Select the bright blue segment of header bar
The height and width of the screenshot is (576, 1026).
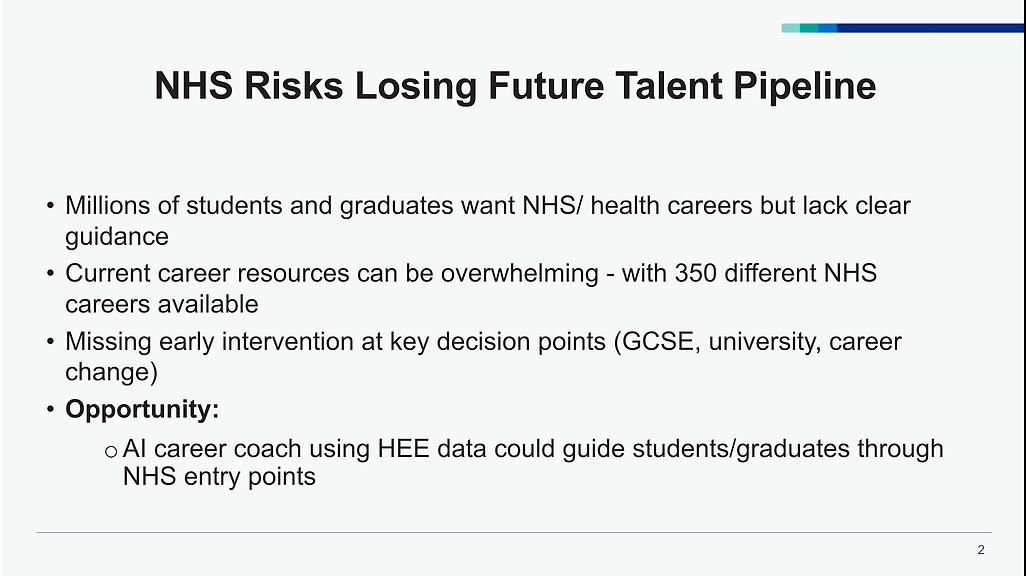tap(828, 28)
